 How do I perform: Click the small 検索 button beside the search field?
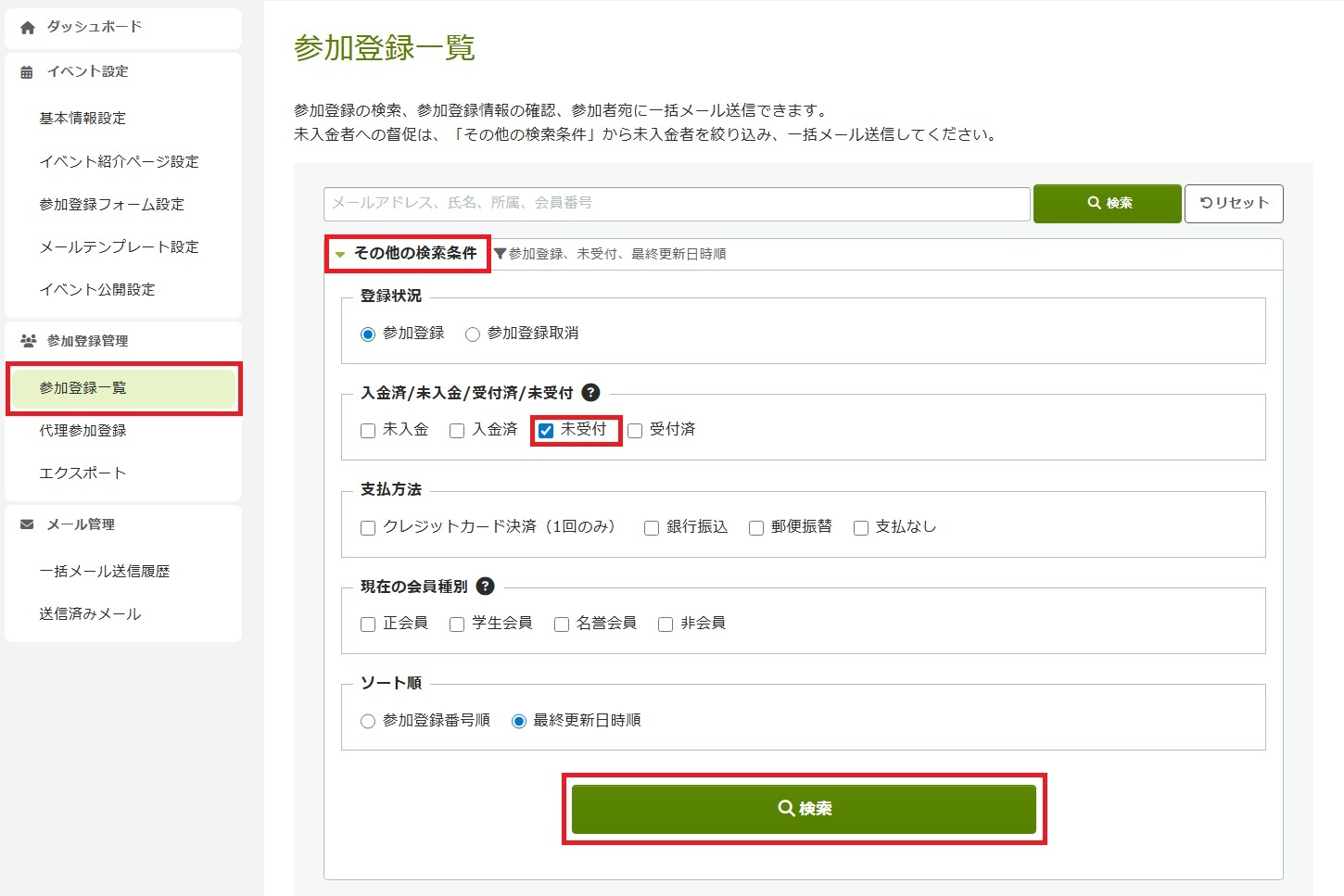pos(1108,203)
